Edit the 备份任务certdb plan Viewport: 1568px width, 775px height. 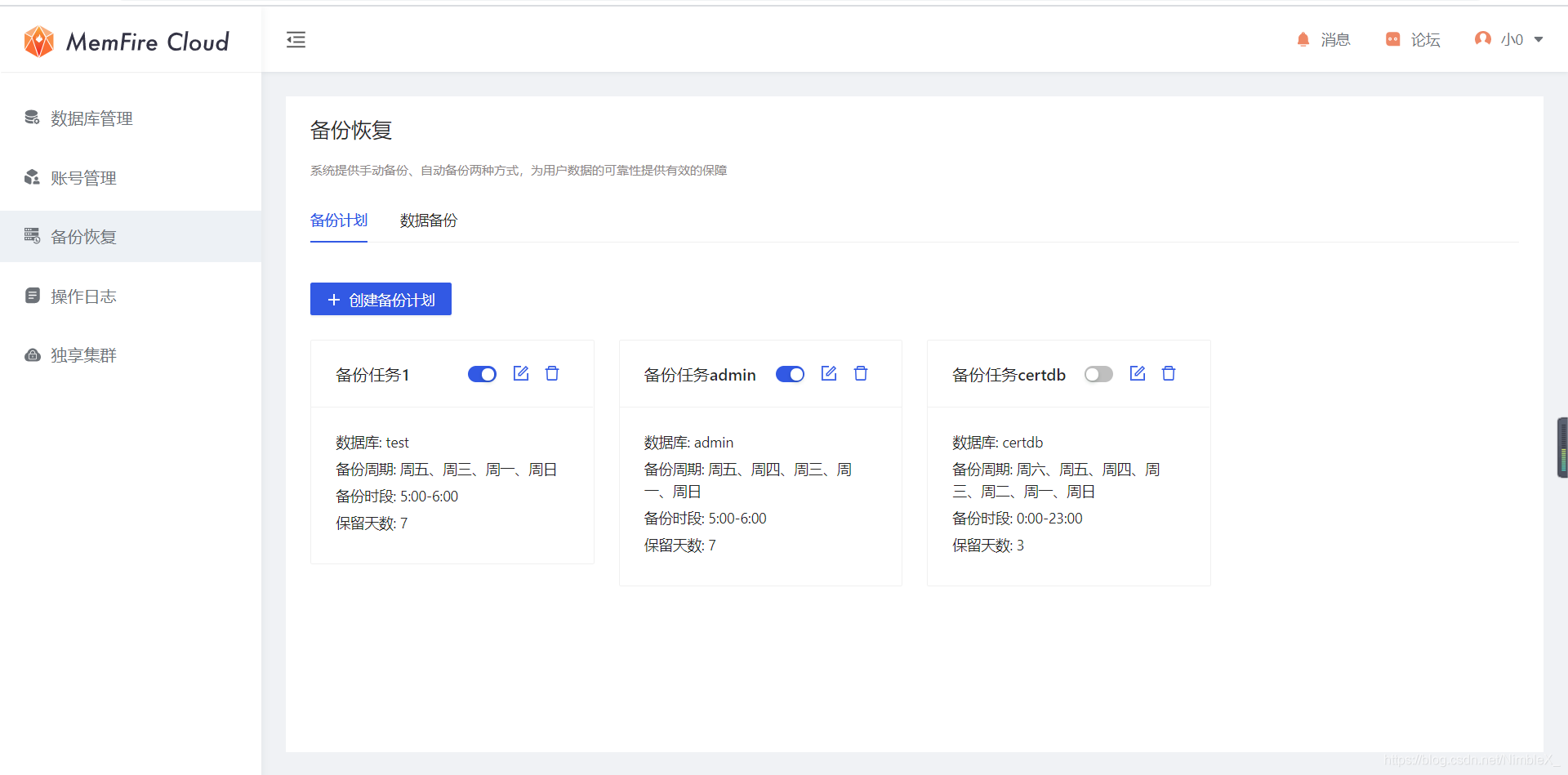1138,373
